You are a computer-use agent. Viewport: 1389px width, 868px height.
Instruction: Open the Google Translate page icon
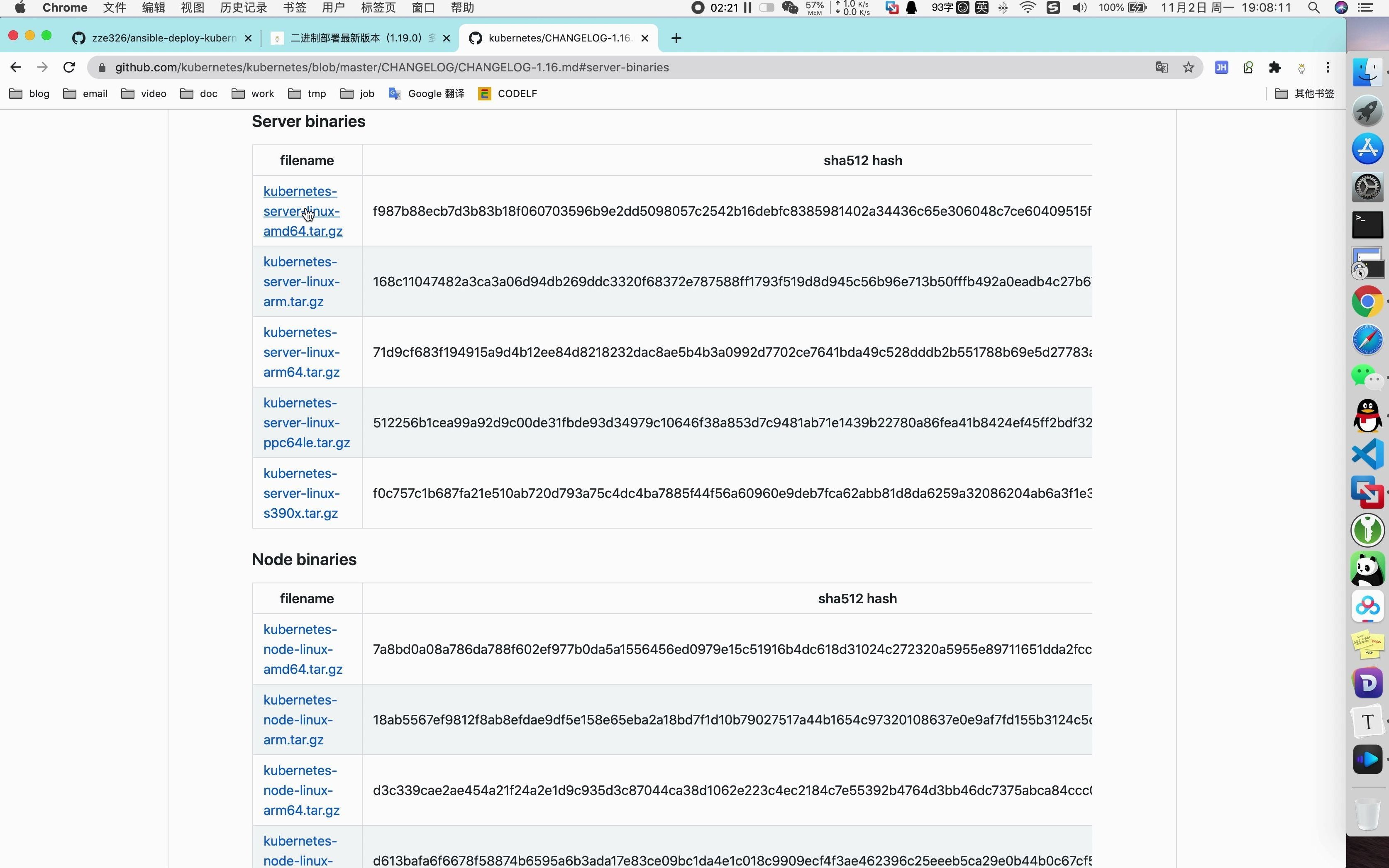(1162, 67)
